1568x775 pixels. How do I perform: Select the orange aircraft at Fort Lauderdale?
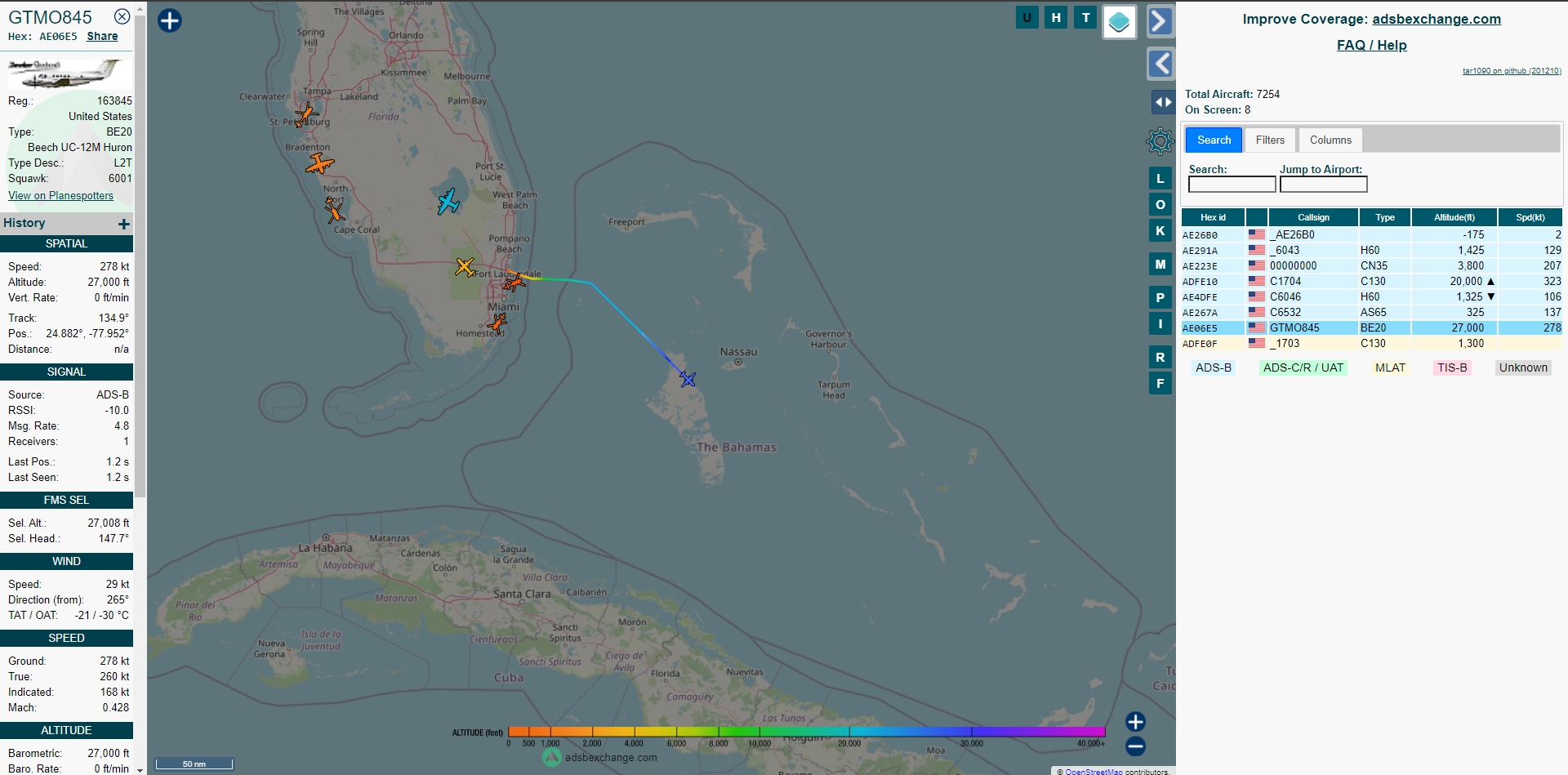(514, 282)
